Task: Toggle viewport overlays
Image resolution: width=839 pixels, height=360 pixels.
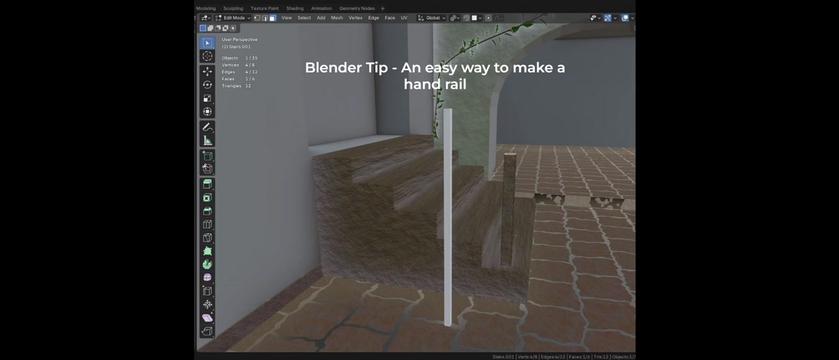Action: 625,18
